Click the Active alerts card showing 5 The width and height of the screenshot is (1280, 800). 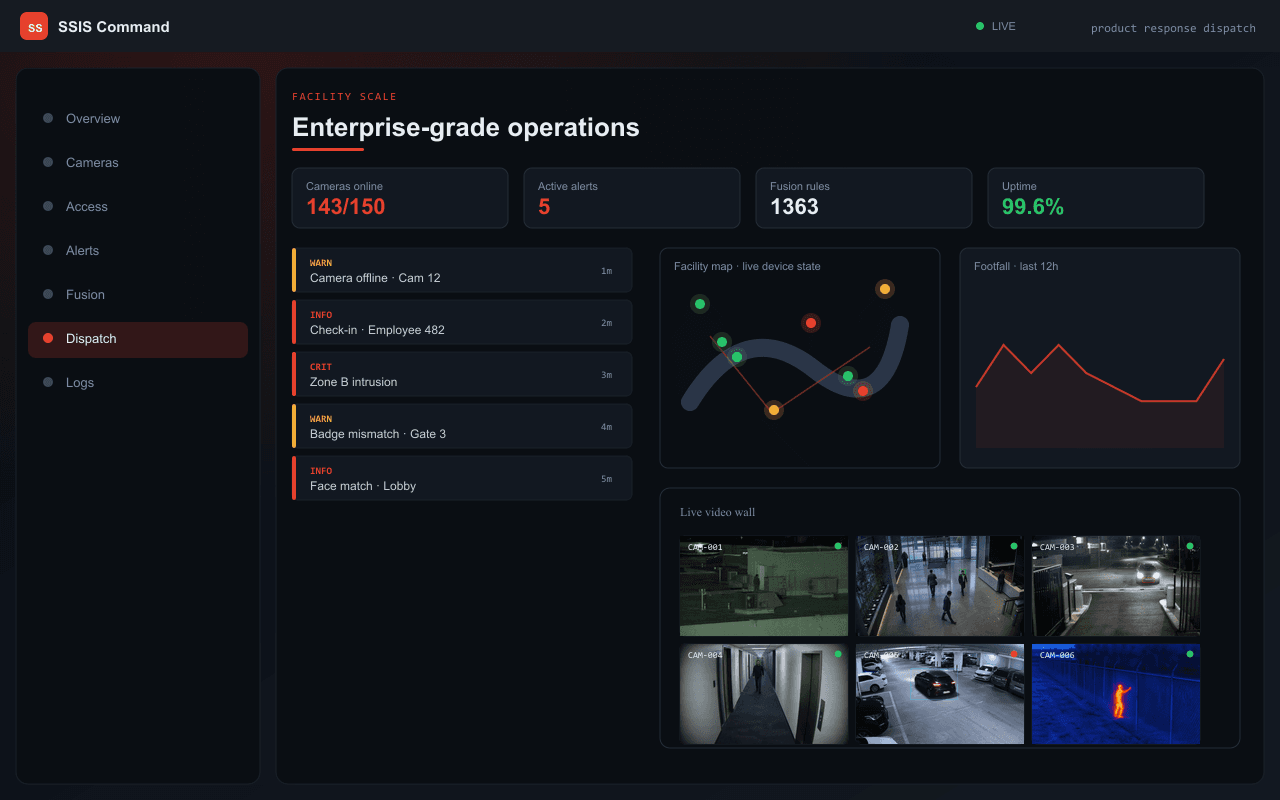tap(632, 198)
